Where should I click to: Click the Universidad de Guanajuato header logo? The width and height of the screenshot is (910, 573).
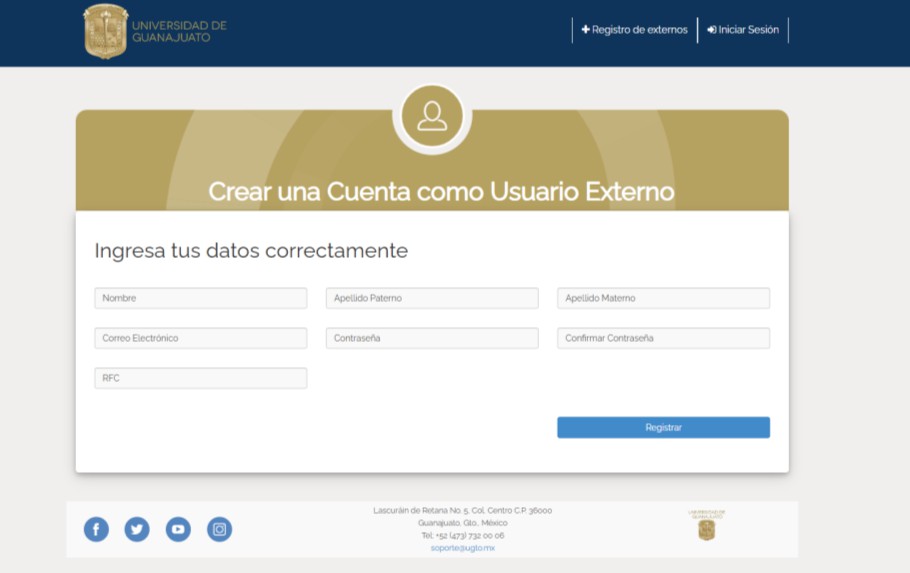[x=155, y=31]
